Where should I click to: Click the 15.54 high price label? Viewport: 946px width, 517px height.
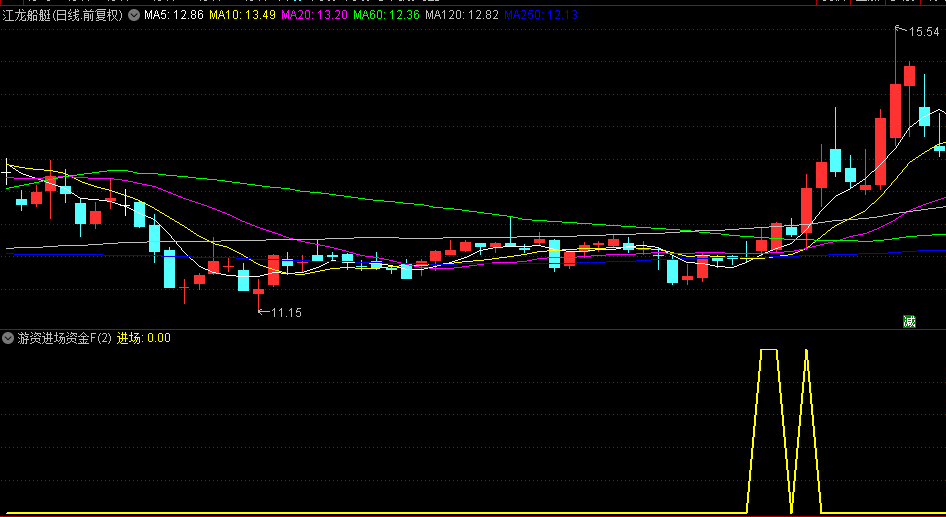coord(924,32)
